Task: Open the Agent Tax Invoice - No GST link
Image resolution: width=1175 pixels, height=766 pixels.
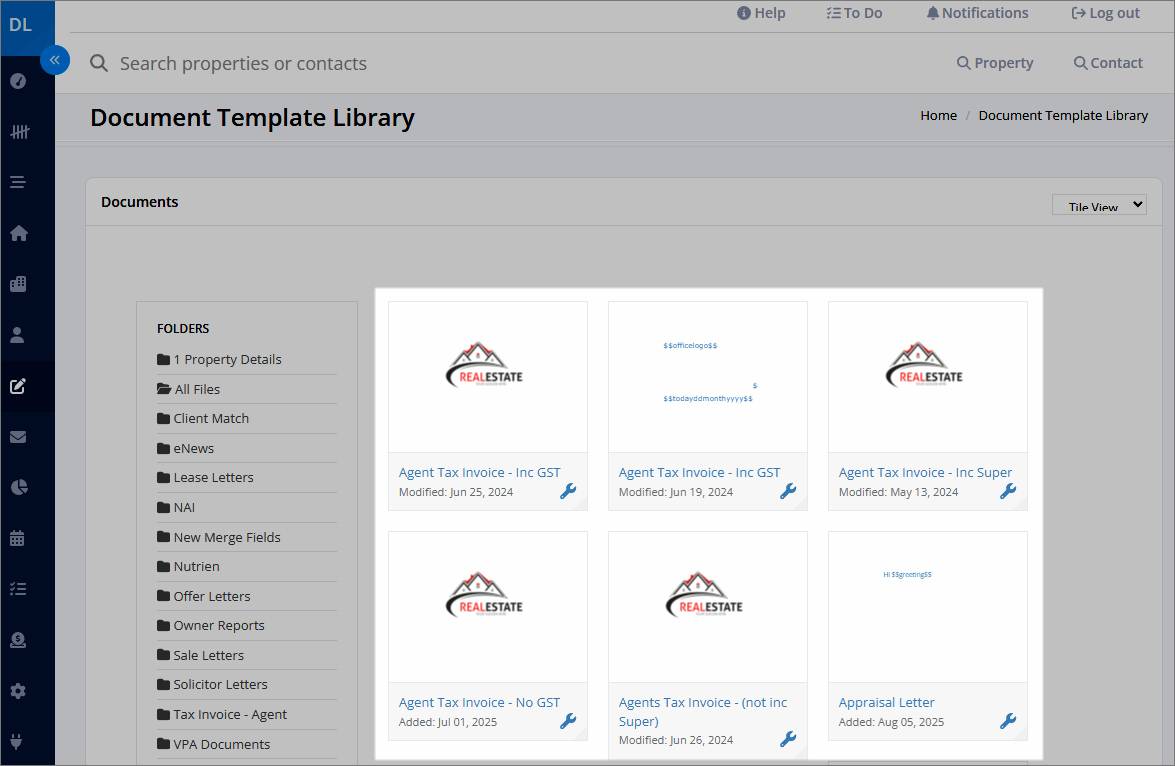Action: (x=480, y=702)
